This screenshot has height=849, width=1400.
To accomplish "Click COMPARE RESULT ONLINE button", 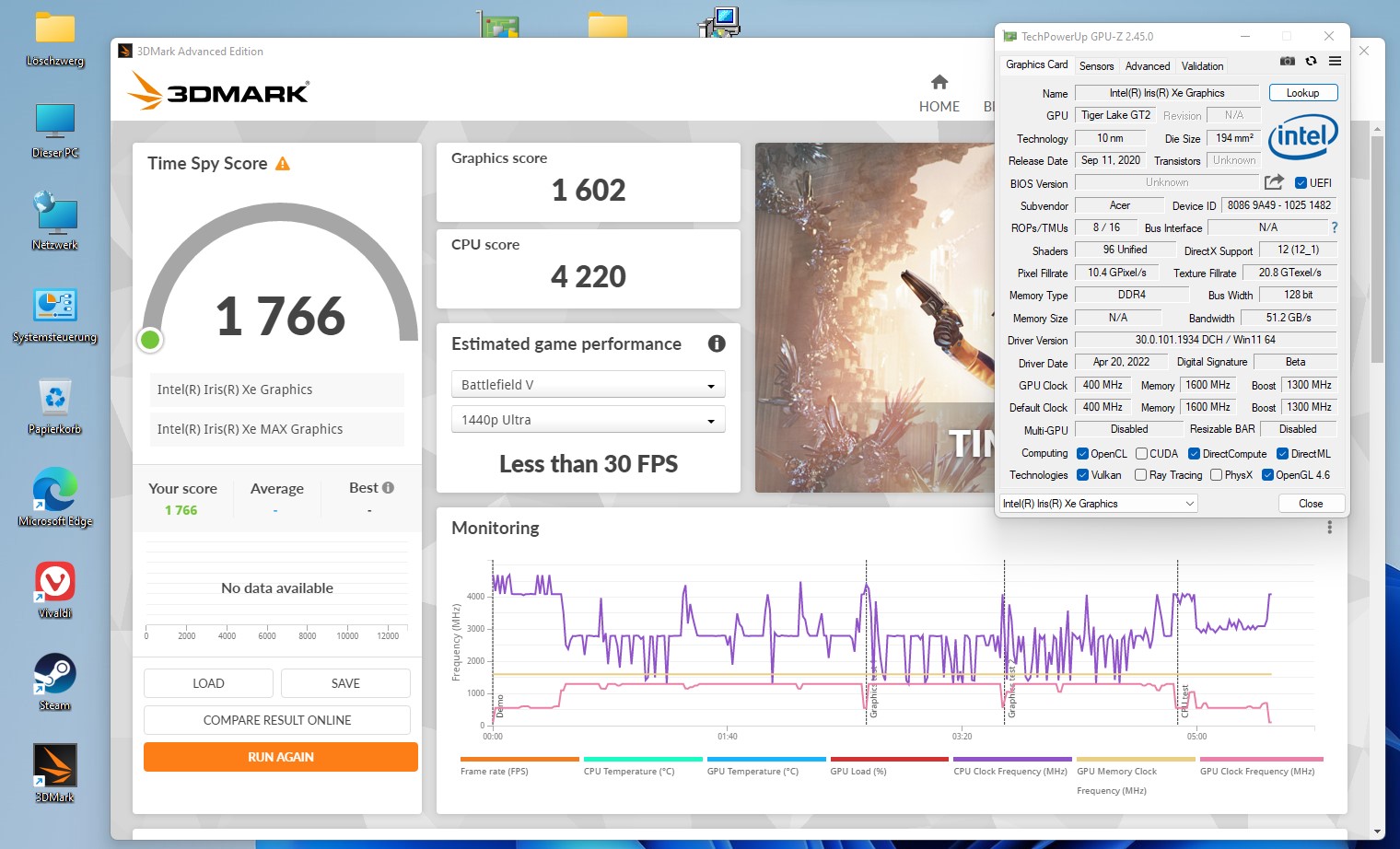I will click(x=277, y=720).
